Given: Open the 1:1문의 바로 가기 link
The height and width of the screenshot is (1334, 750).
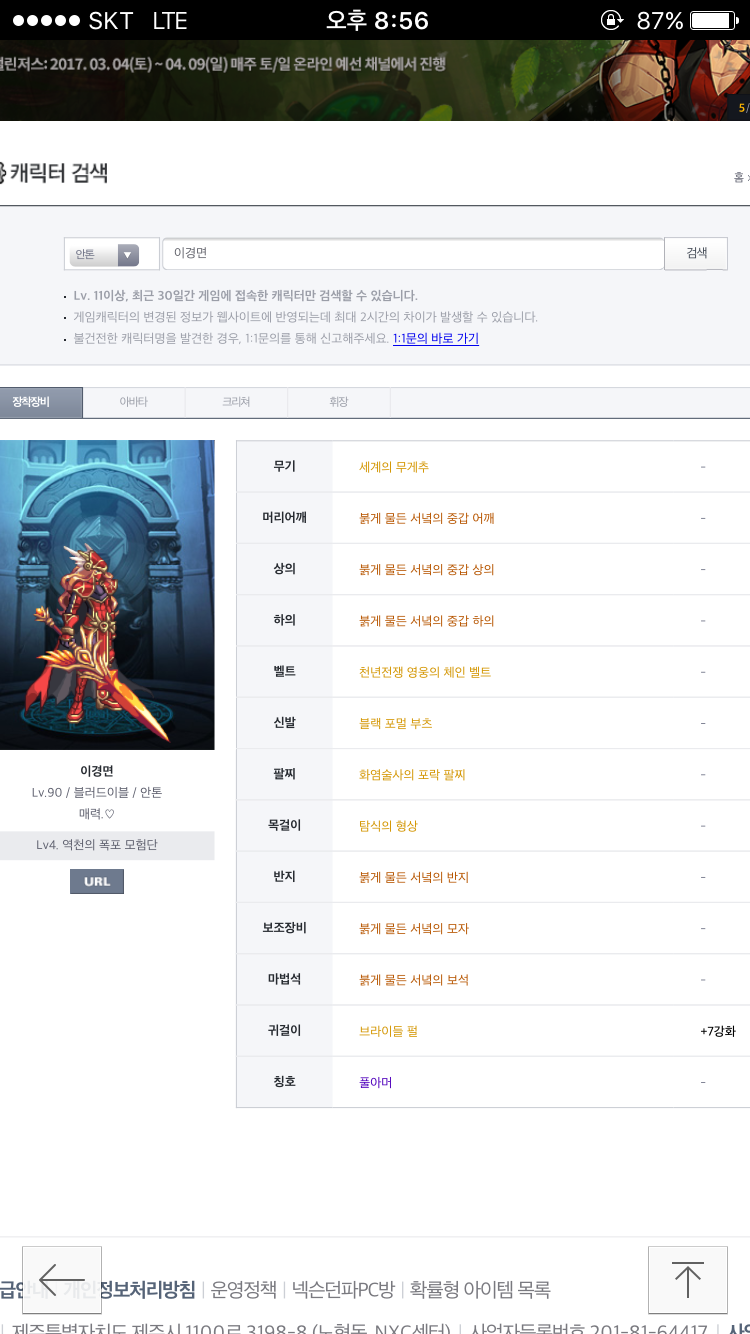Looking at the screenshot, I should tap(435, 339).
